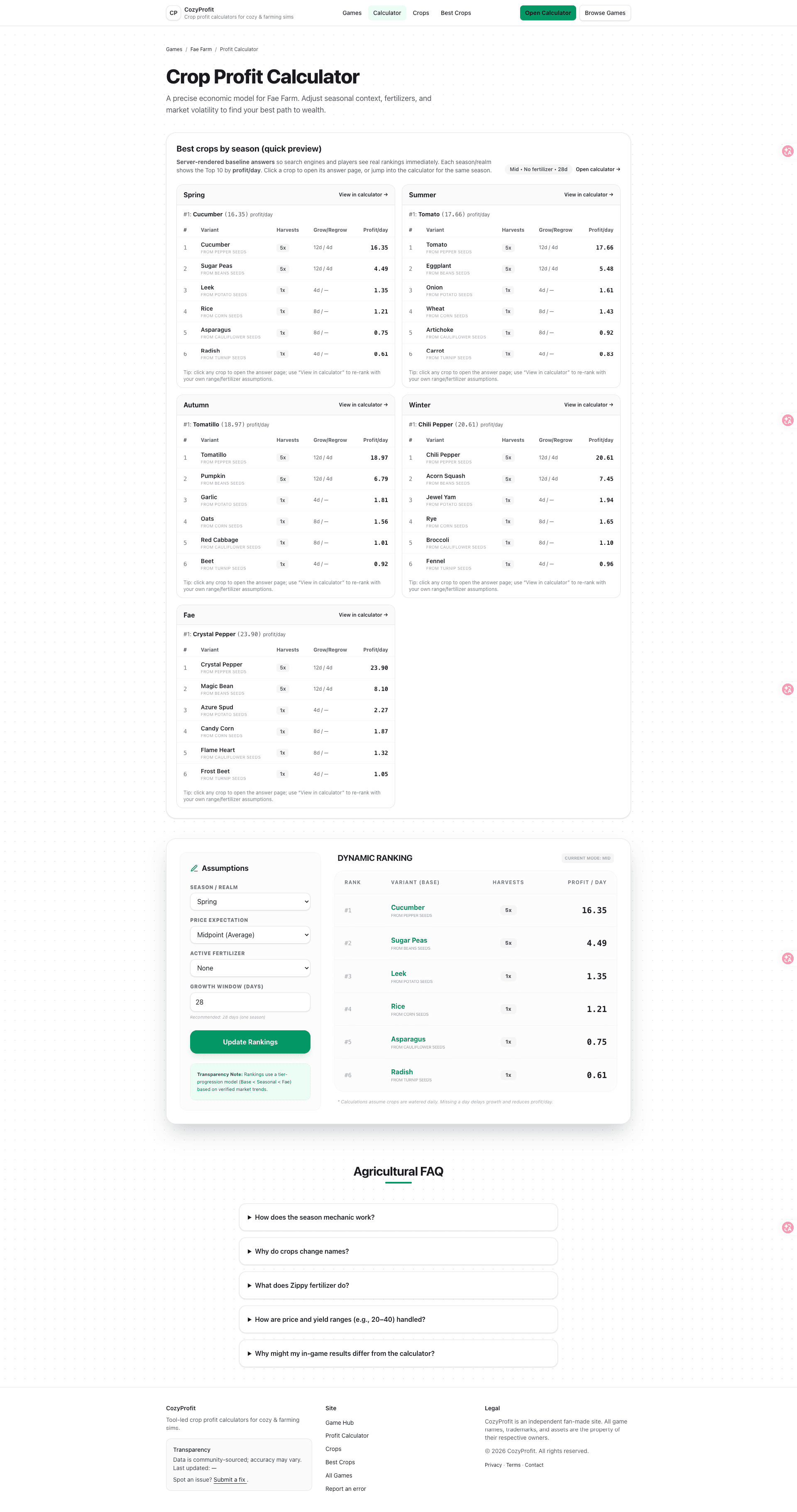The image size is (797, 1512).
Task: Open 'View in calculator' for Spring season
Action: click(x=363, y=194)
